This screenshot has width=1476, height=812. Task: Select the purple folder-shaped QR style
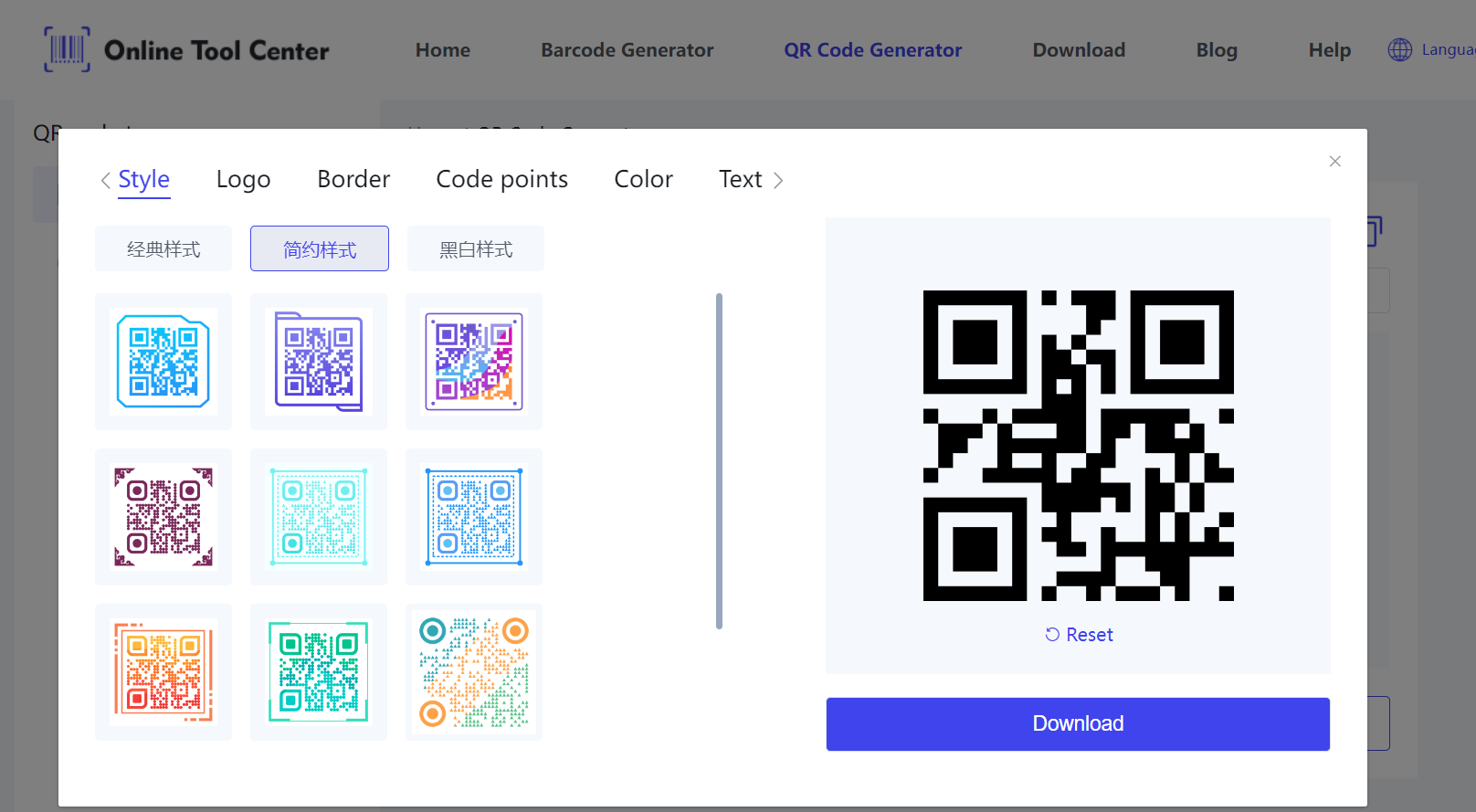(x=319, y=362)
